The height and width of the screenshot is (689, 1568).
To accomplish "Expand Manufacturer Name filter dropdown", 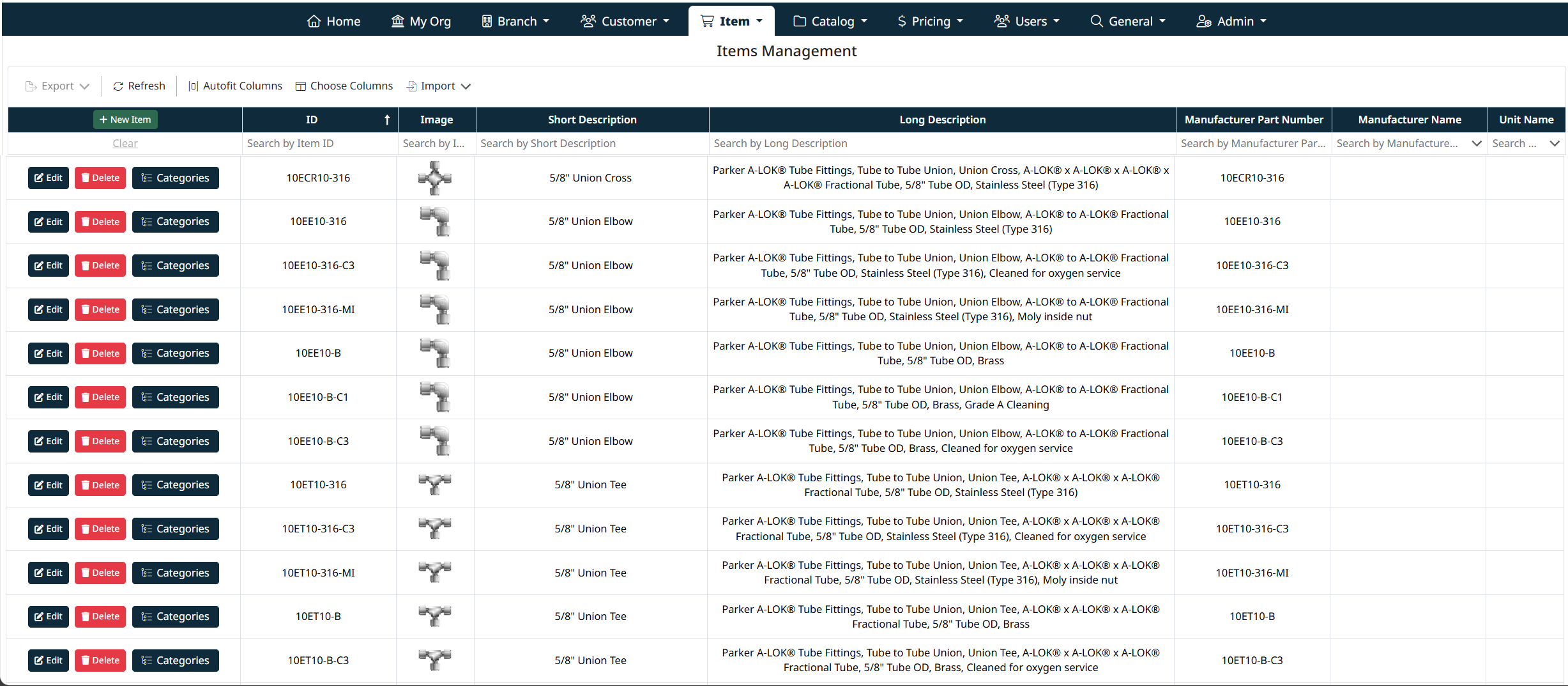I will [1476, 144].
